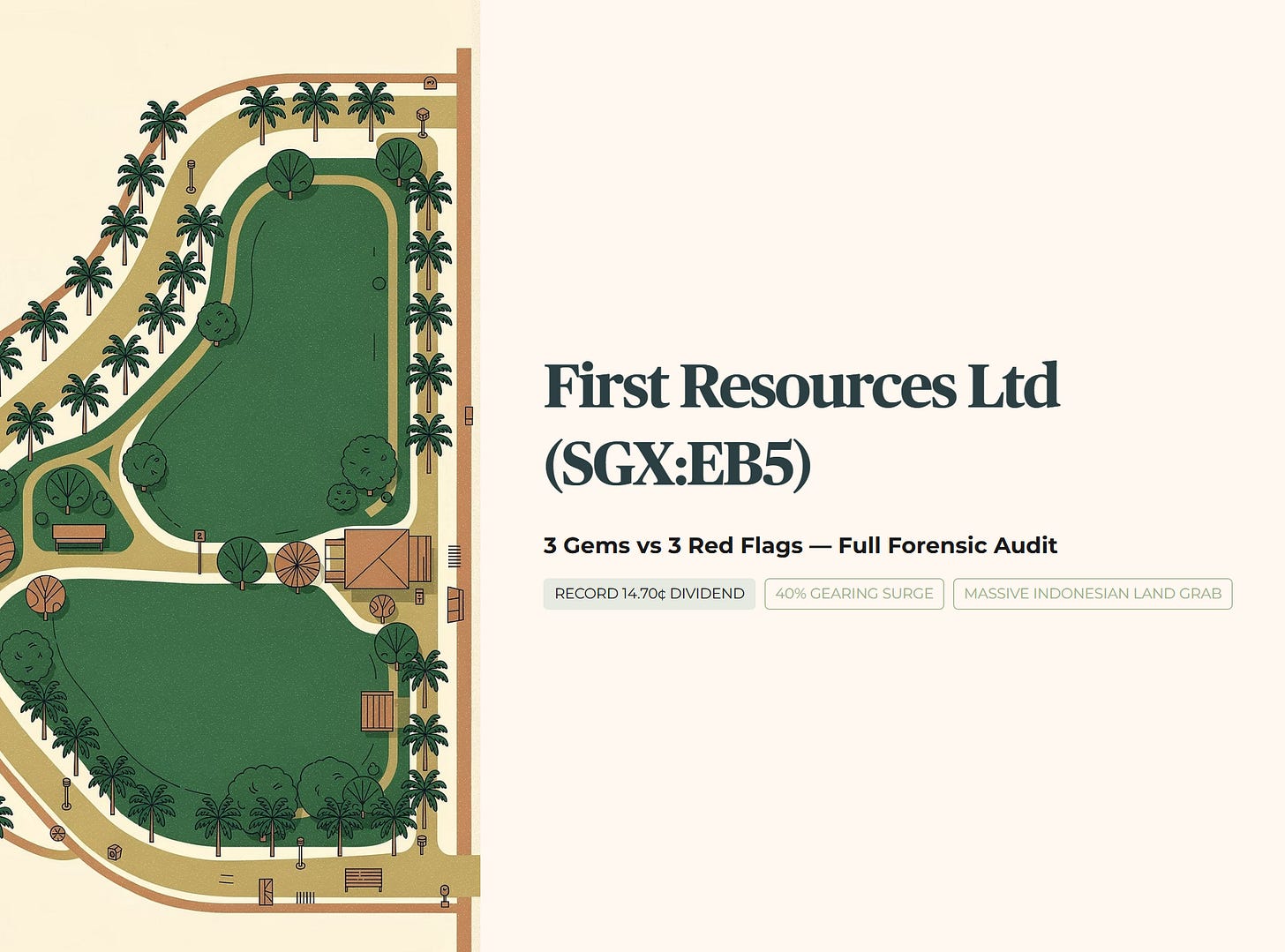Click the 'First Resources Ltd (SGX:EB5)' title

[x=801, y=424]
